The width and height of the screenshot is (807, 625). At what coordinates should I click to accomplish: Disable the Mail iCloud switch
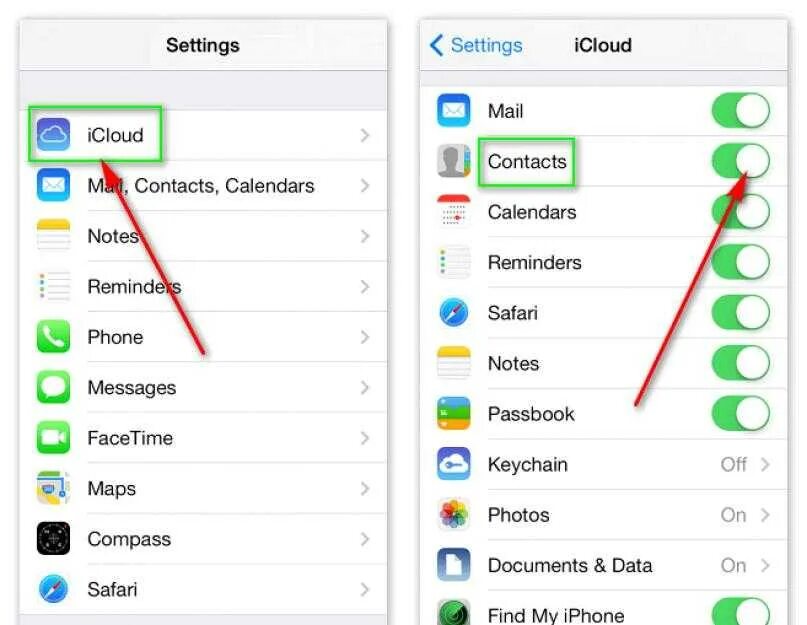tap(741, 110)
